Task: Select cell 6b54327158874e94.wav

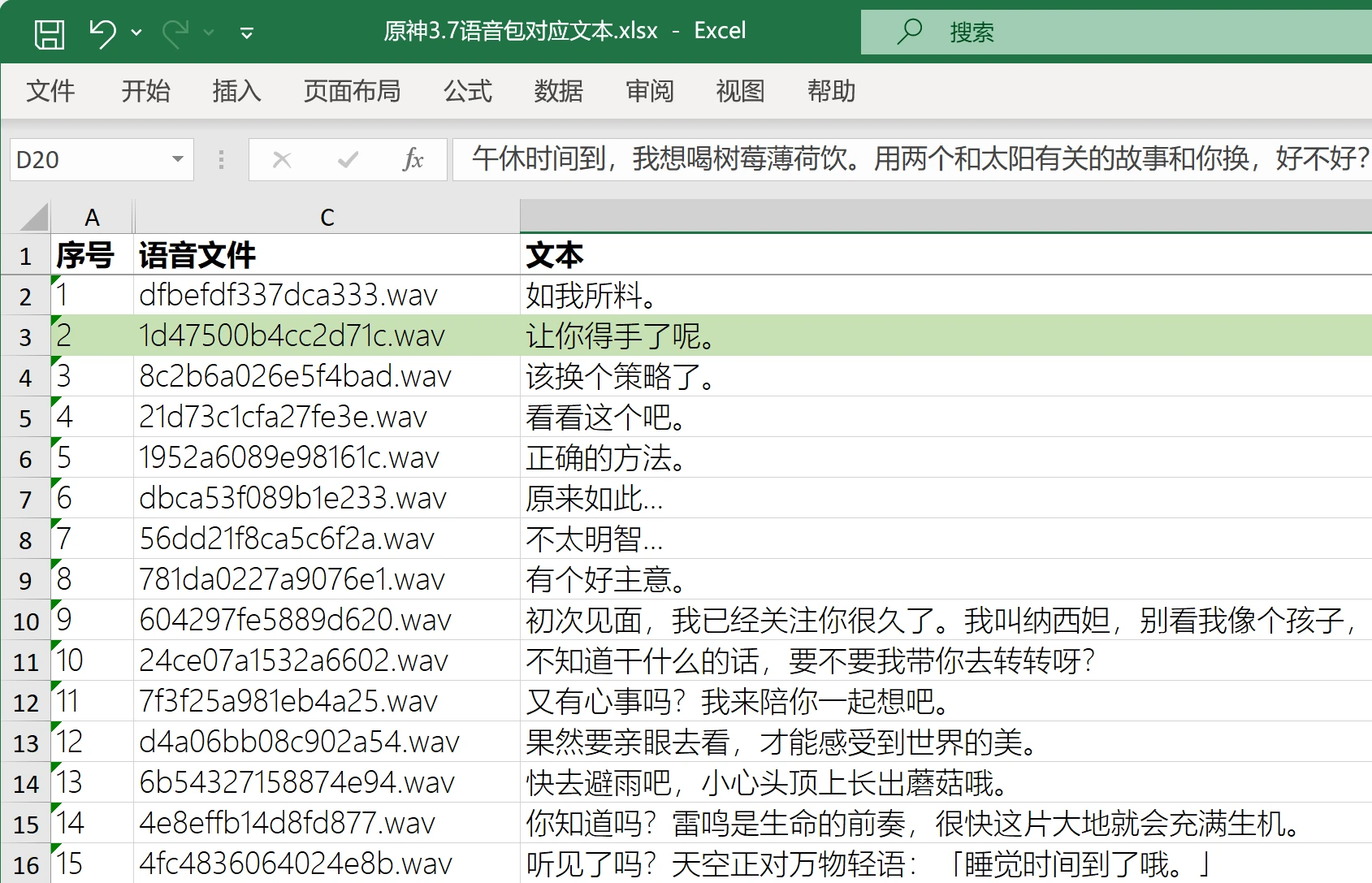Action: click(x=327, y=783)
